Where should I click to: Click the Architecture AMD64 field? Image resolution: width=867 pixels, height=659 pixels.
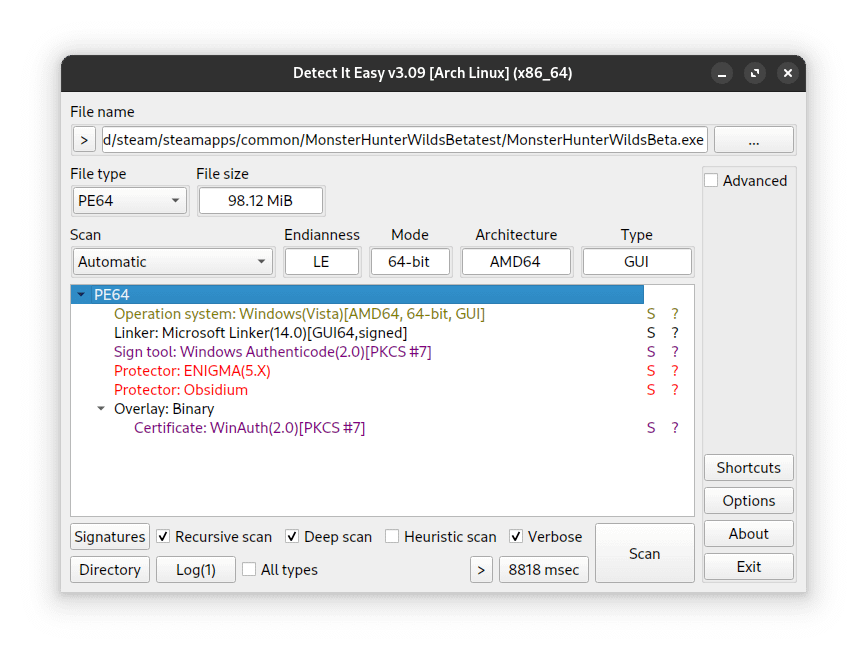(x=515, y=261)
